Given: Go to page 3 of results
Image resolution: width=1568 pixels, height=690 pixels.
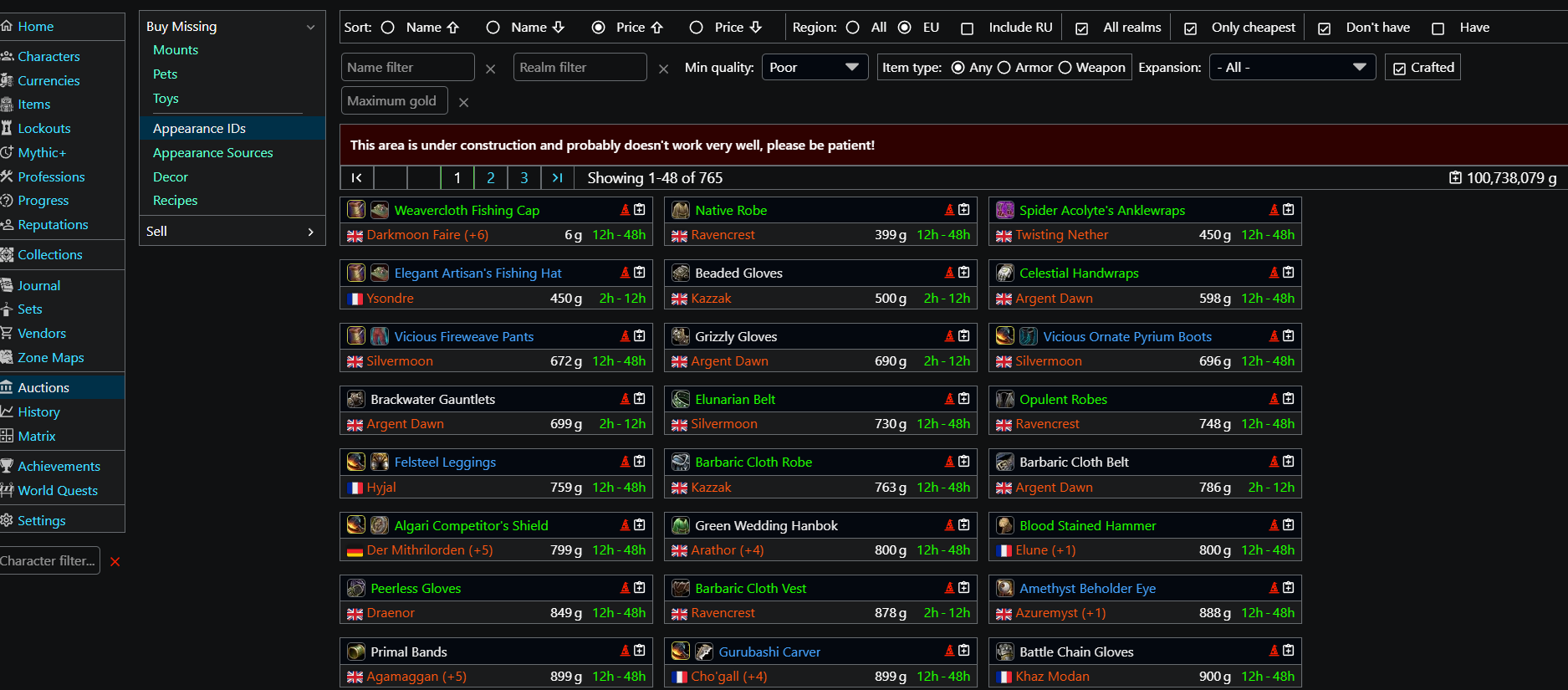Looking at the screenshot, I should click(x=524, y=177).
